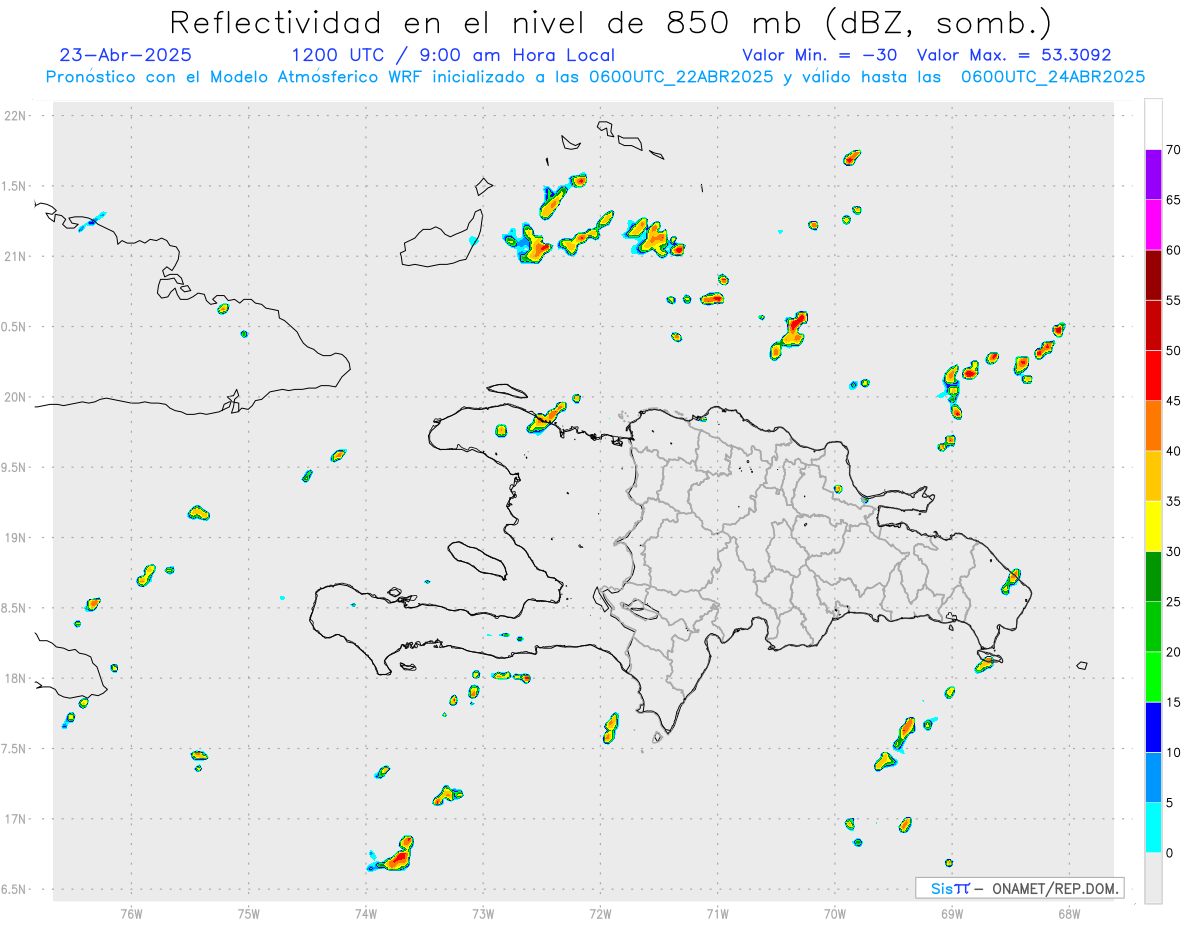The height and width of the screenshot is (927, 1200).
Task: Click the latitude label '17N'
Action: (17, 819)
